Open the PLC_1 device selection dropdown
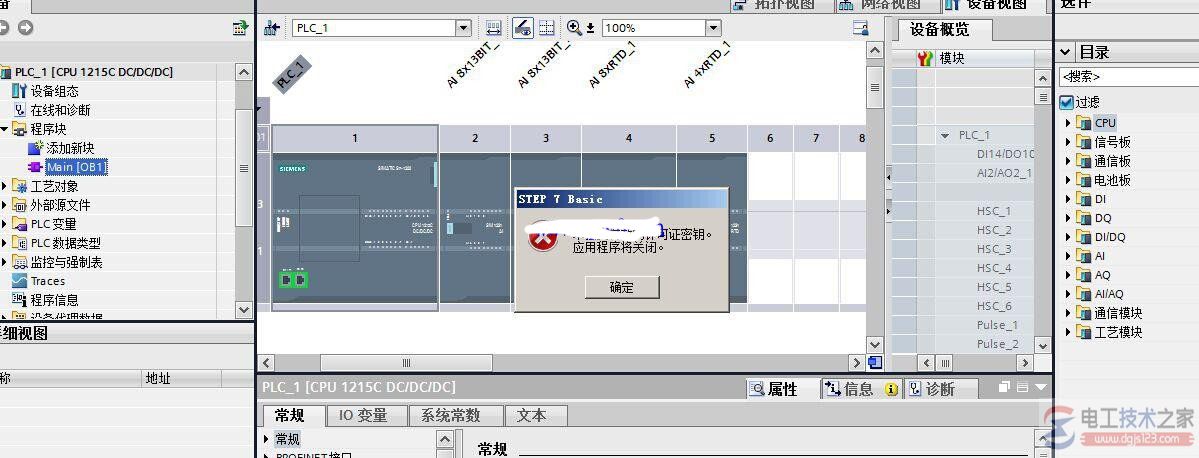 463,28
